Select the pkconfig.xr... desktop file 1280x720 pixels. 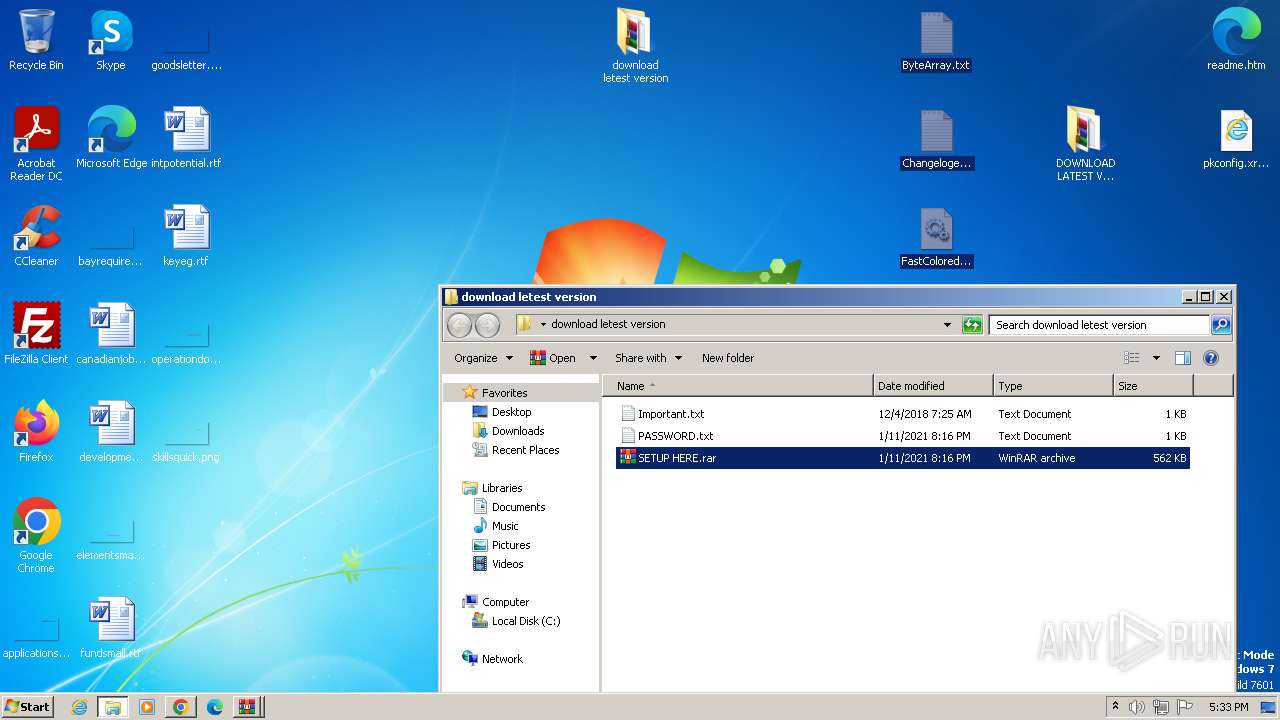pos(1236,138)
